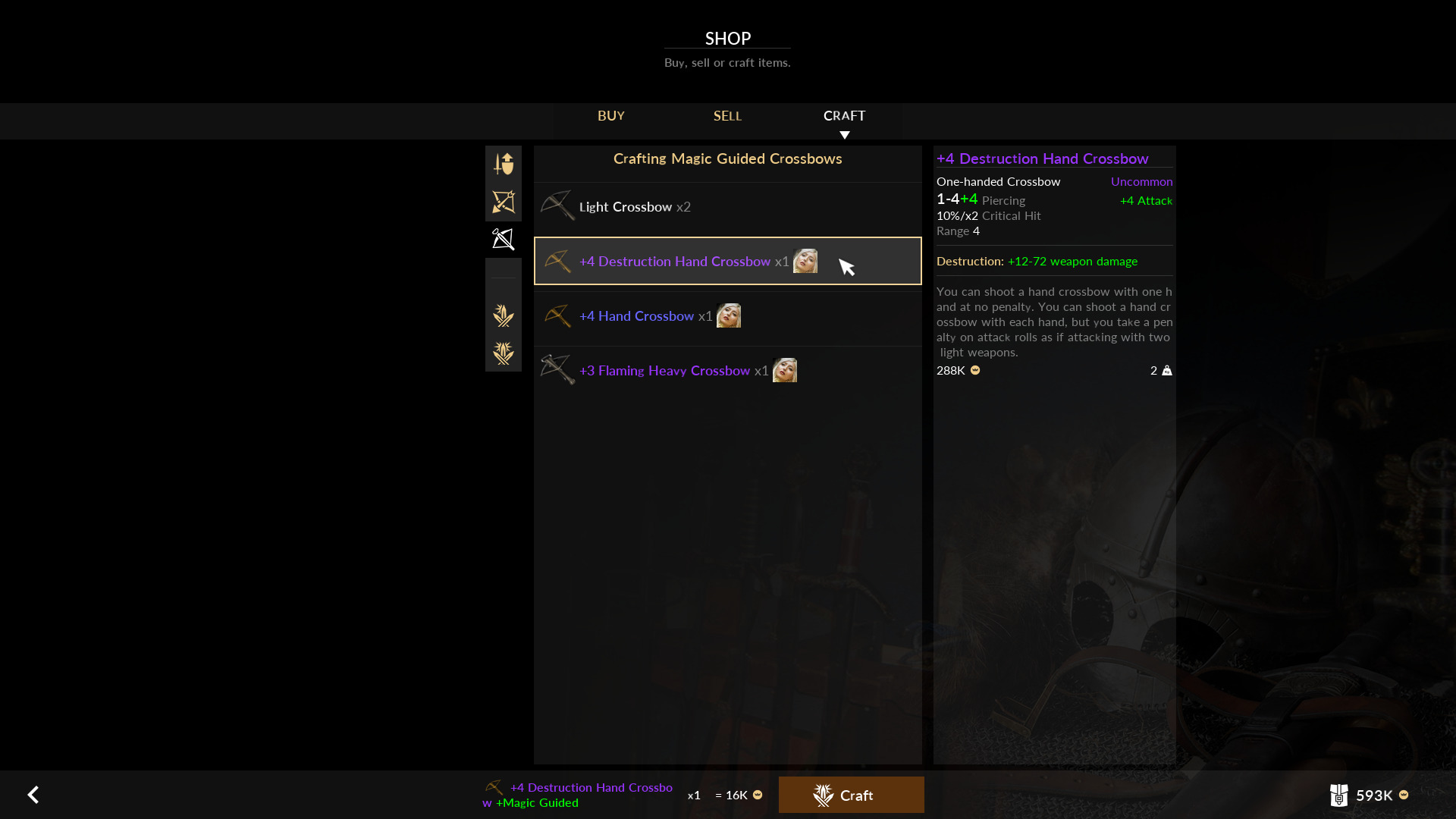The height and width of the screenshot is (819, 1456).
Task: Select the +4 Destruction Hand Crossbow row
Action: pos(727,261)
